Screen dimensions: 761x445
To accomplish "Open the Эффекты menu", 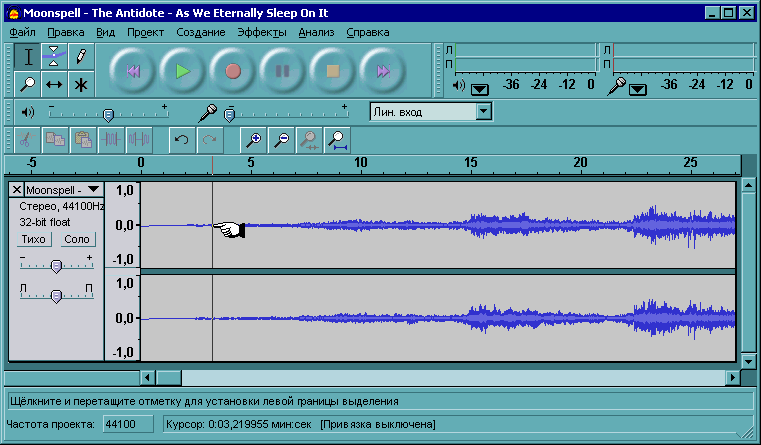I will (262, 33).
